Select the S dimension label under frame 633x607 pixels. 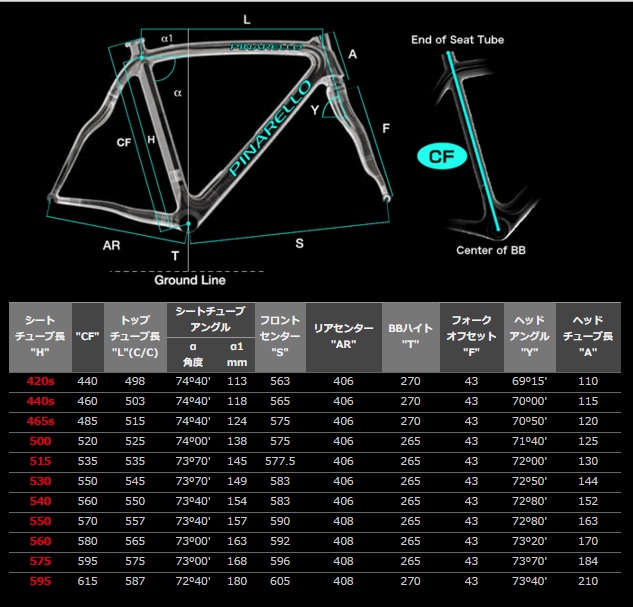299,243
